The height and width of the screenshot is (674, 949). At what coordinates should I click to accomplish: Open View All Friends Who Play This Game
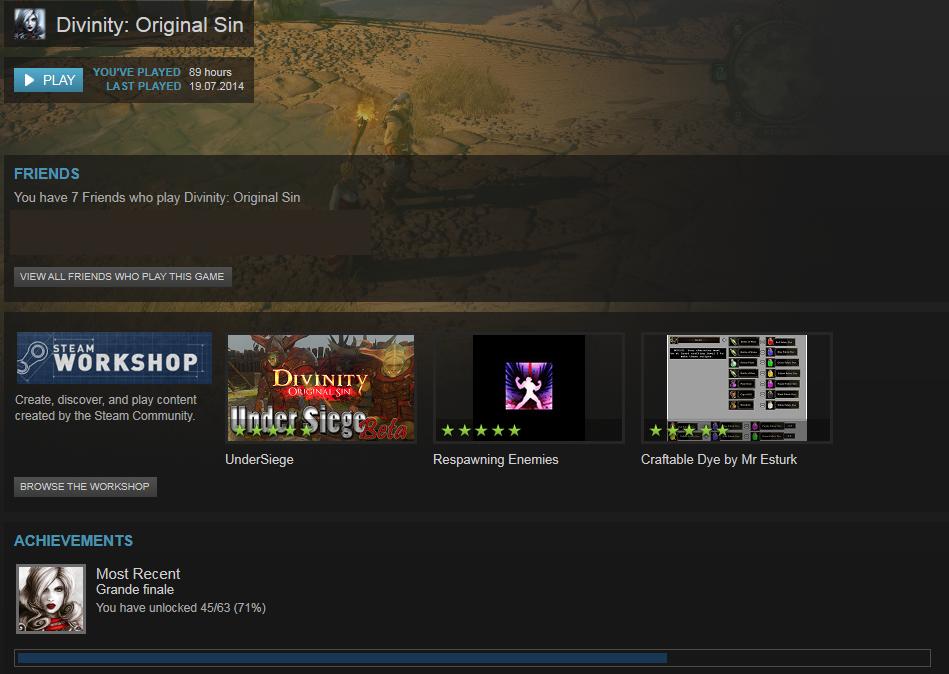(122, 276)
